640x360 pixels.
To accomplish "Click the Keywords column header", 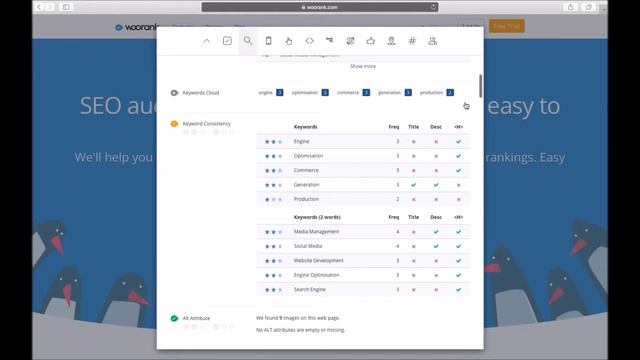I will click(x=305, y=127).
